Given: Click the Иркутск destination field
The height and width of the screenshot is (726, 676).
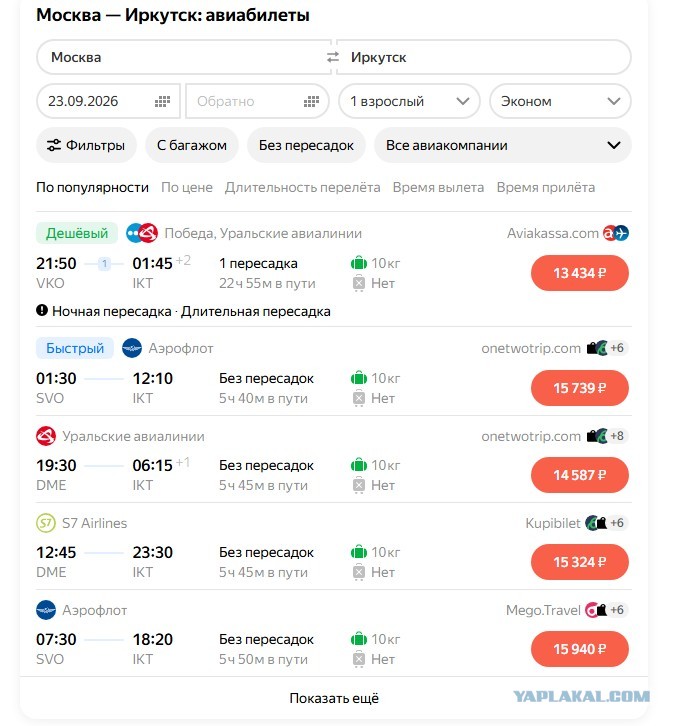Looking at the screenshot, I should [484, 57].
